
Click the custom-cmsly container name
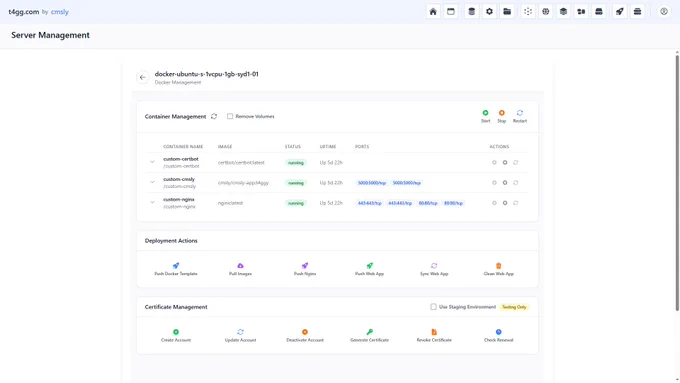(179, 179)
